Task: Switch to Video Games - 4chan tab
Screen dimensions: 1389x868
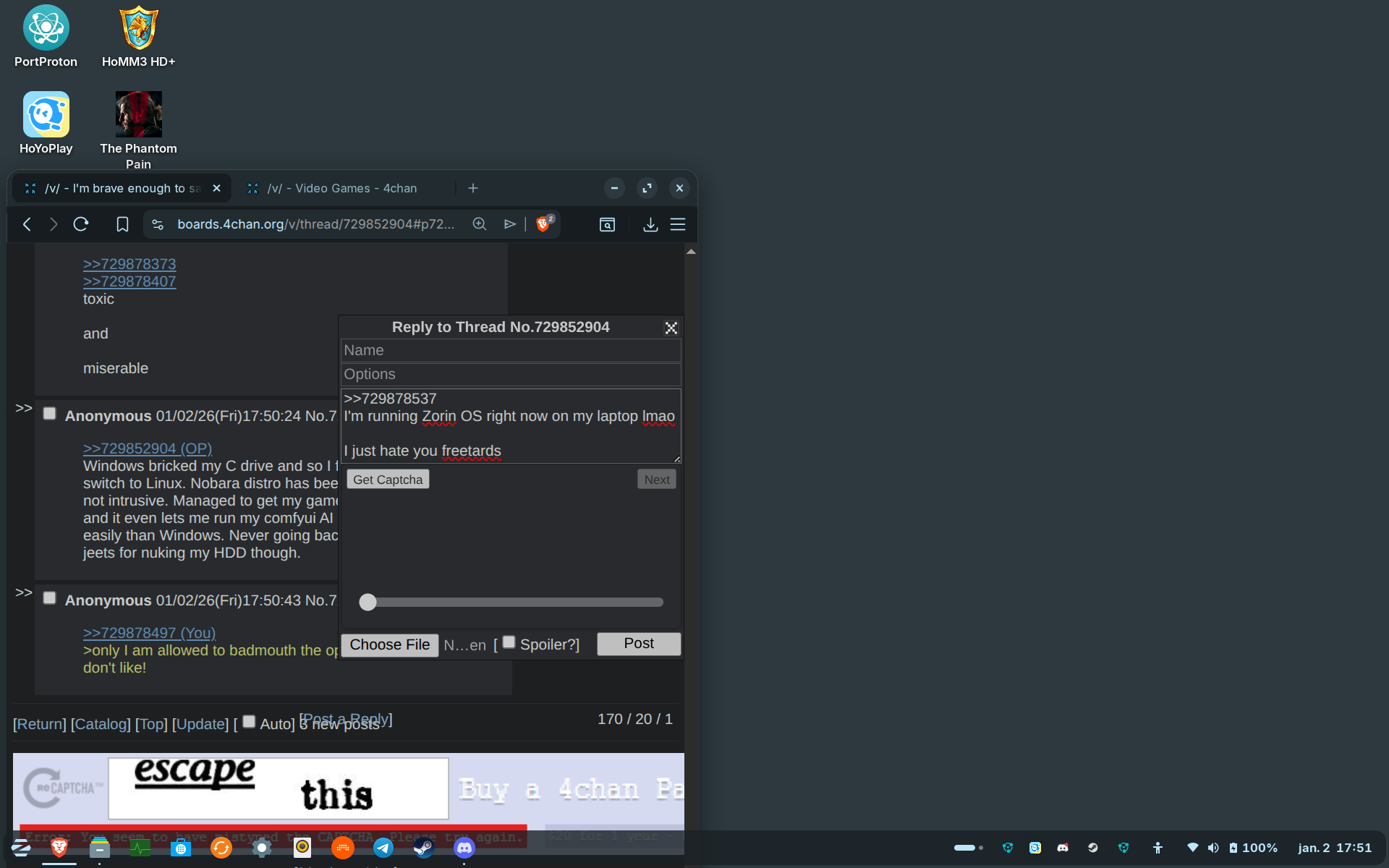Action: (341, 188)
